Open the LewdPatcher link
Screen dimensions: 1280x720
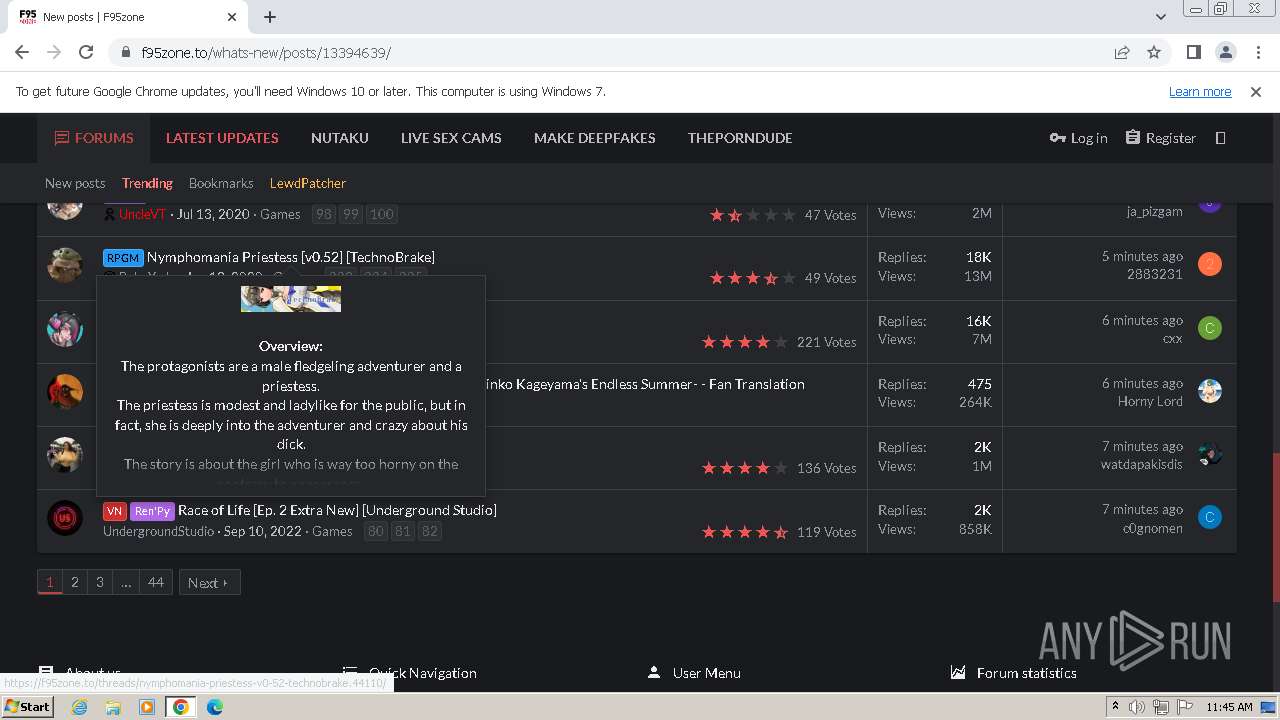coord(308,183)
